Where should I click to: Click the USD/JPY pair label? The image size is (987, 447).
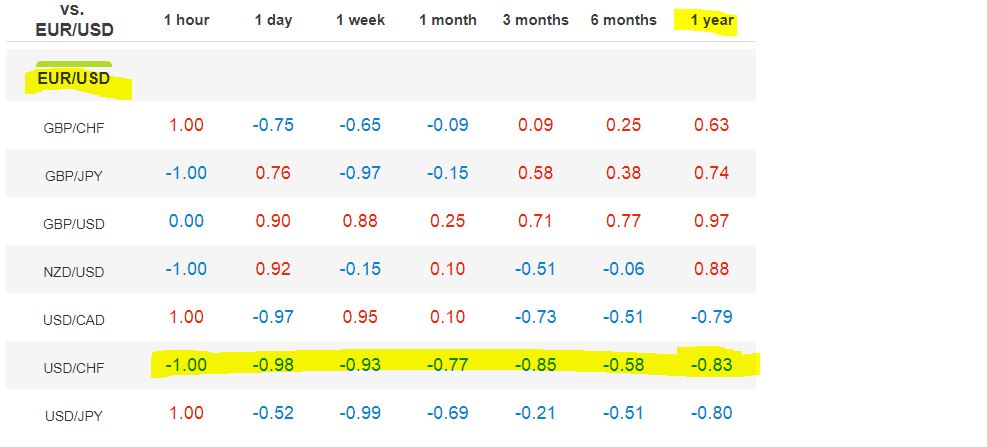[x=73, y=416]
